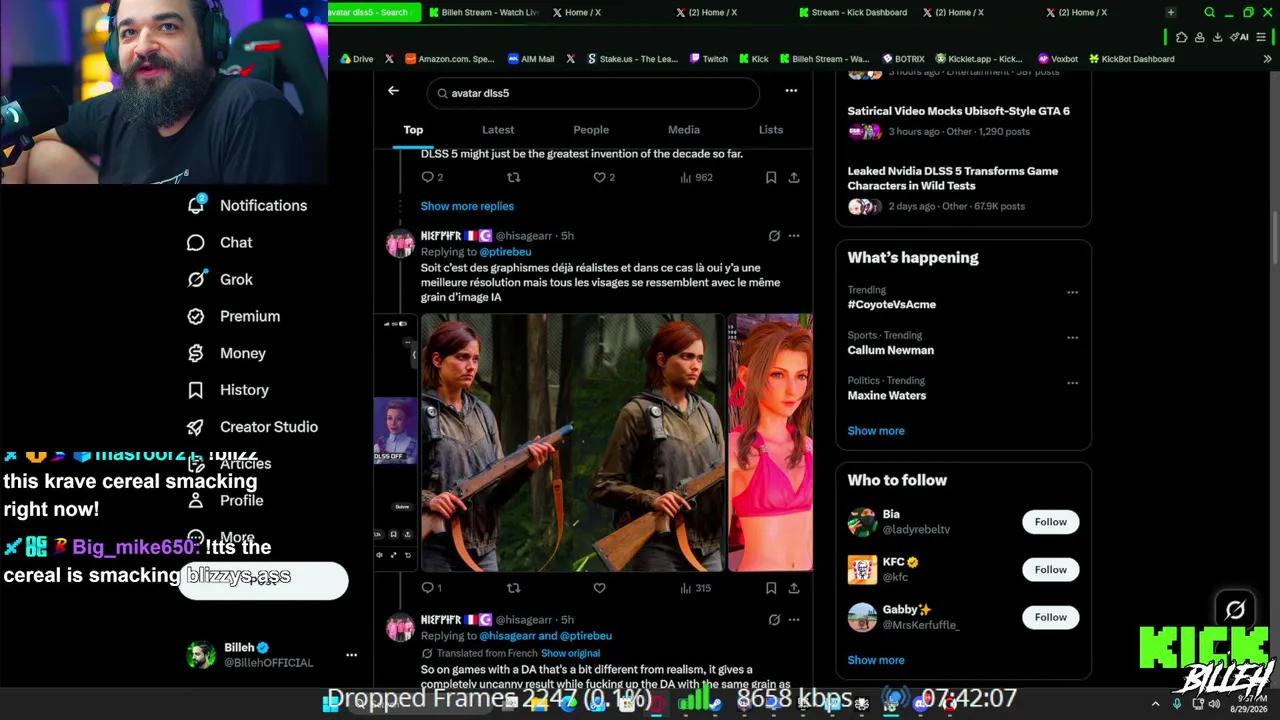Open the Twitch bookmark
The height and width of the screenshot is (720, 1280).
(709, 59)
